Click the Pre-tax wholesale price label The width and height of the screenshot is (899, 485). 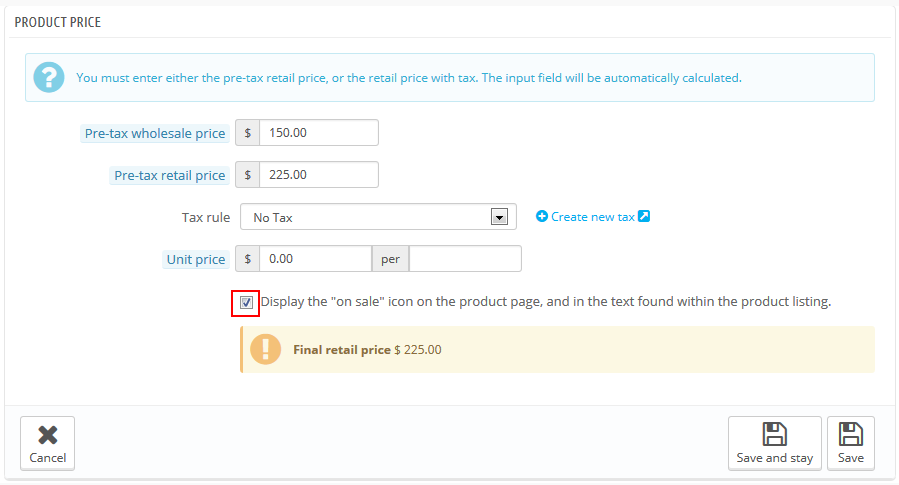155,133
